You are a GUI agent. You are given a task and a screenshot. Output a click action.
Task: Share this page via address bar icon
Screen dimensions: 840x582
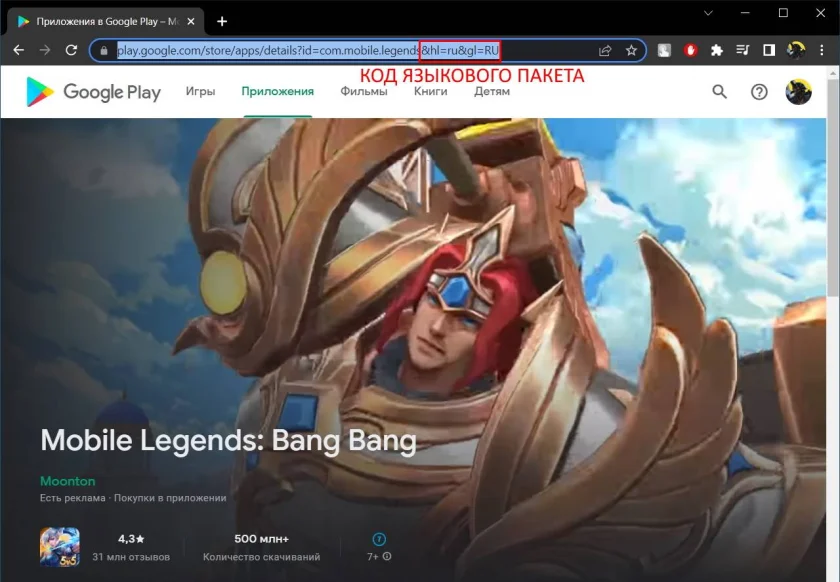point(605,50)
